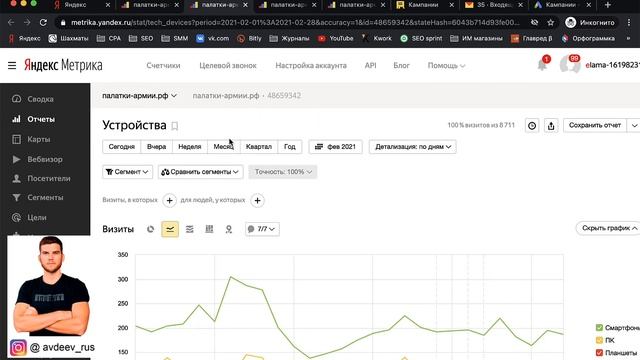Select Год period
The image size is (640, 360).
290,147
